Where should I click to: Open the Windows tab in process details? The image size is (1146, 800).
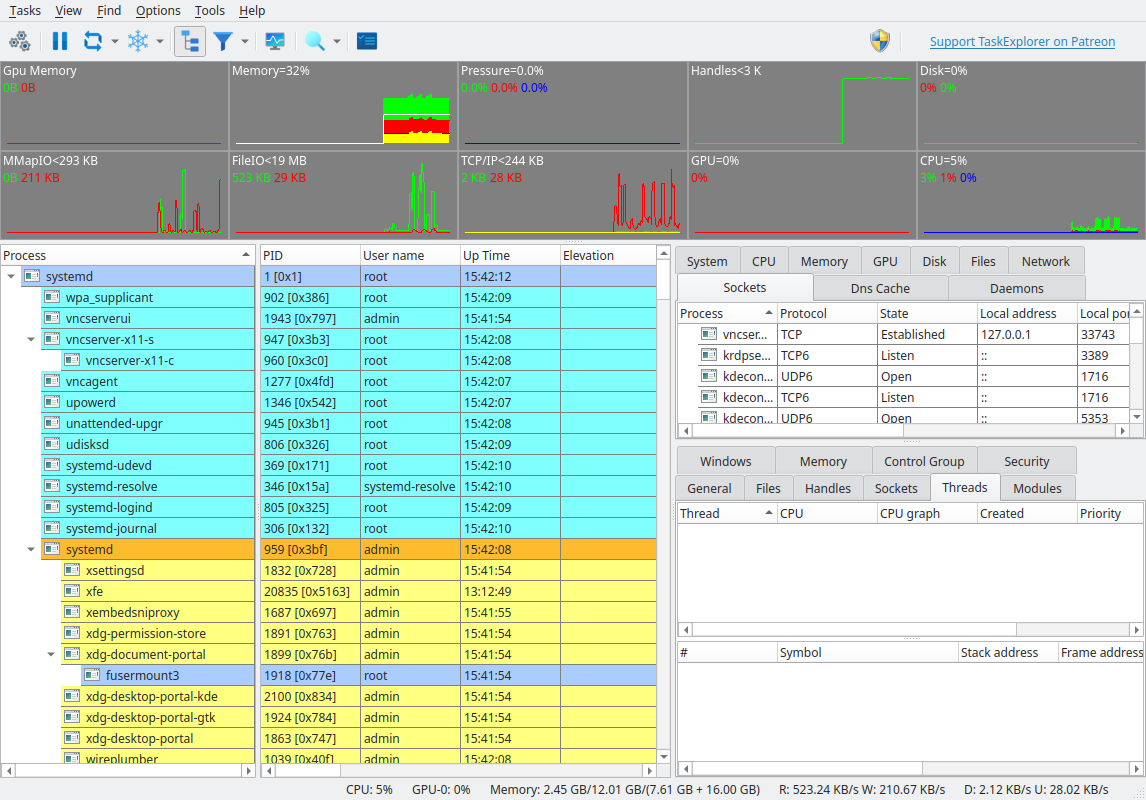[726, 461]
